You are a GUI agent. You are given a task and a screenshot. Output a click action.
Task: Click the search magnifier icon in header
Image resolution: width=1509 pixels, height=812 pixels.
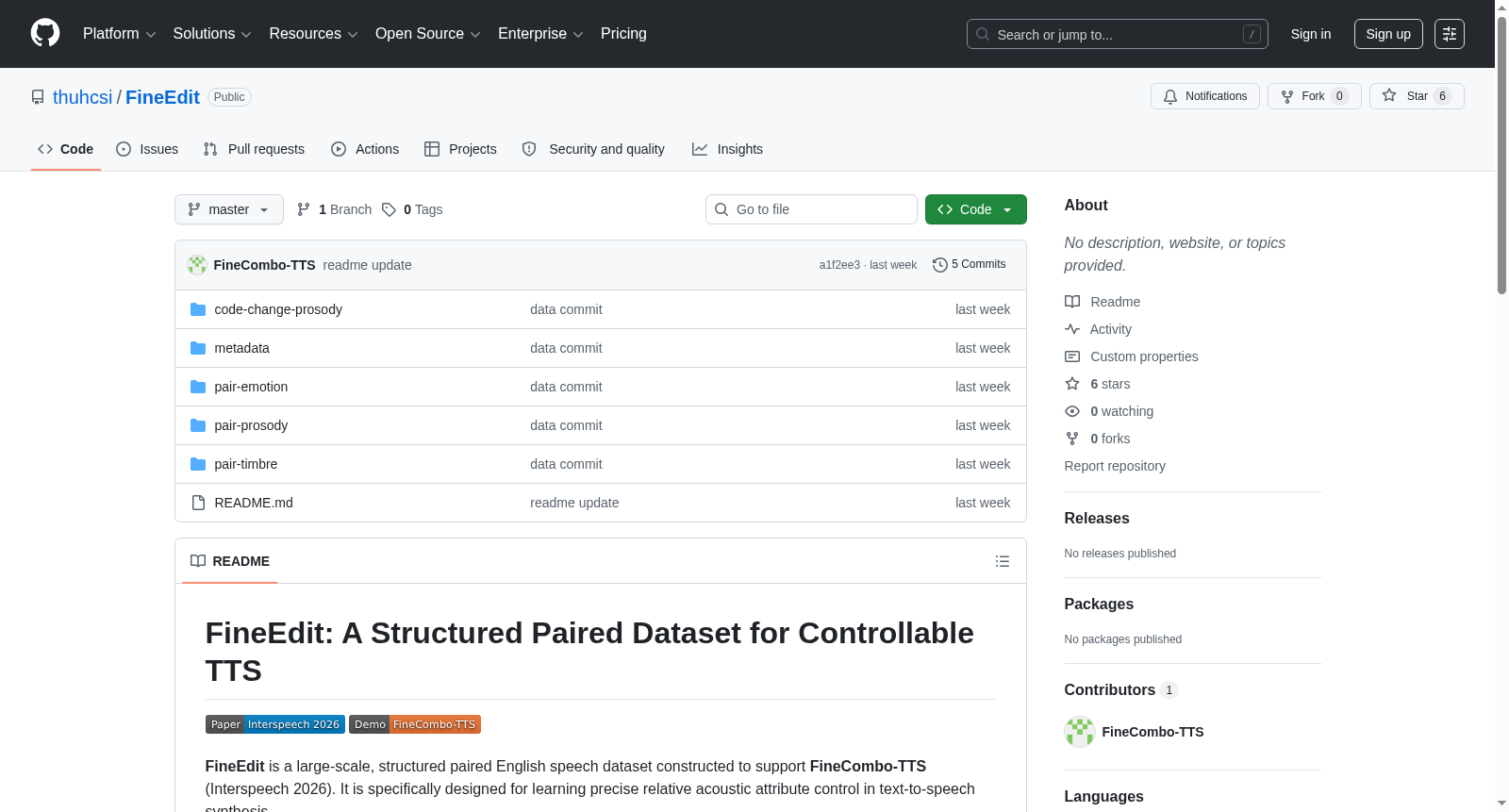click(x=983, y=34)
